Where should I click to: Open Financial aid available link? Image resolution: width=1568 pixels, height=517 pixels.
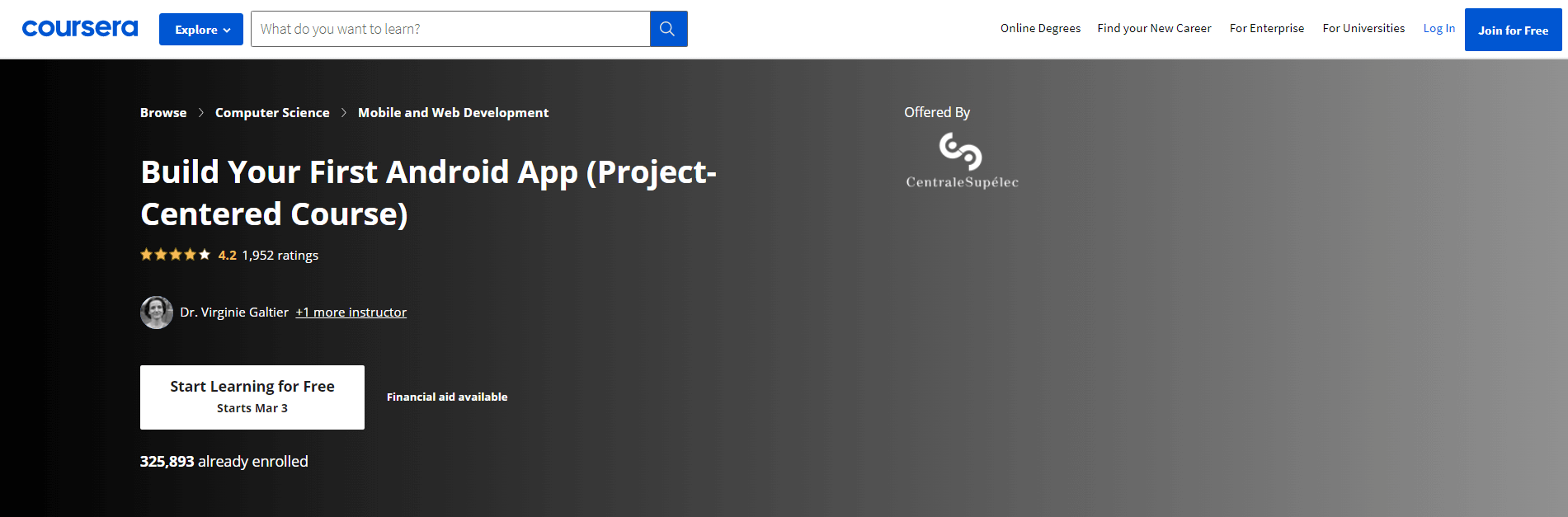pyautogui.click(x=447, y=397)
